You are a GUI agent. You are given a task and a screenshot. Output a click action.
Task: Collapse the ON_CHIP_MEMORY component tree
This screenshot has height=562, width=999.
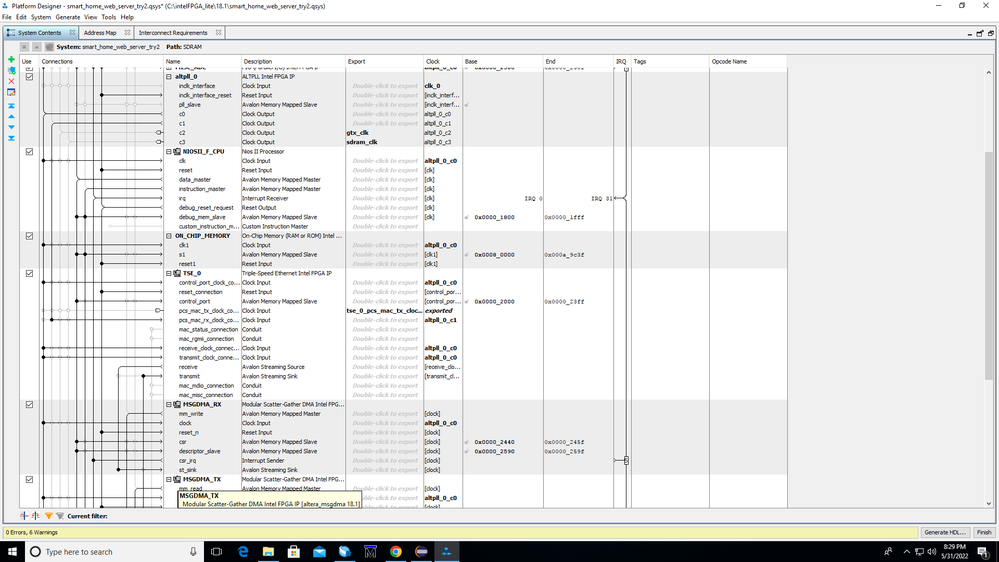pyautogui.click(x=169, y=236)
